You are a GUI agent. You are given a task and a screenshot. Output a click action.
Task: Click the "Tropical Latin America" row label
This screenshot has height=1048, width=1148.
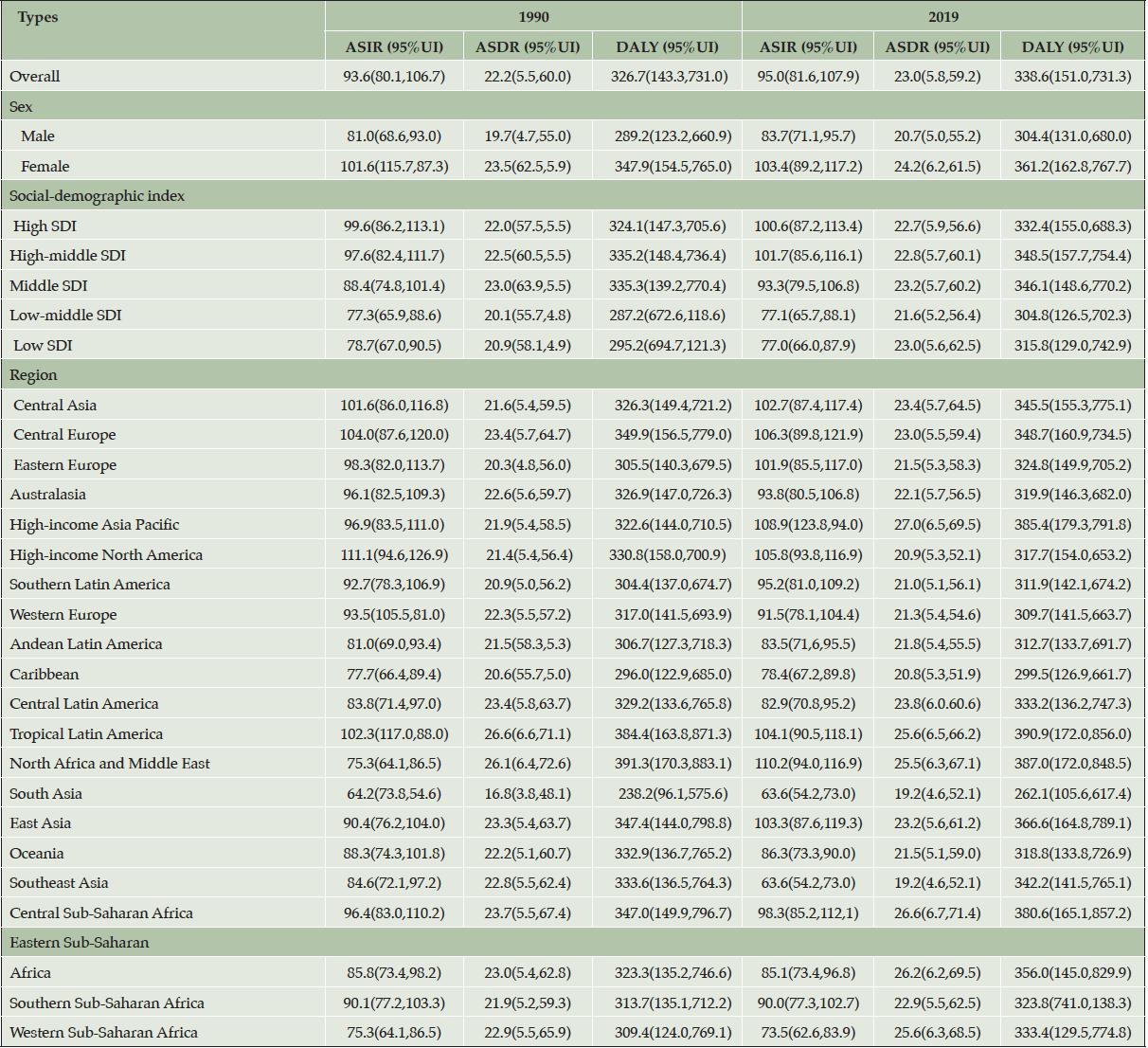(86, 734)
